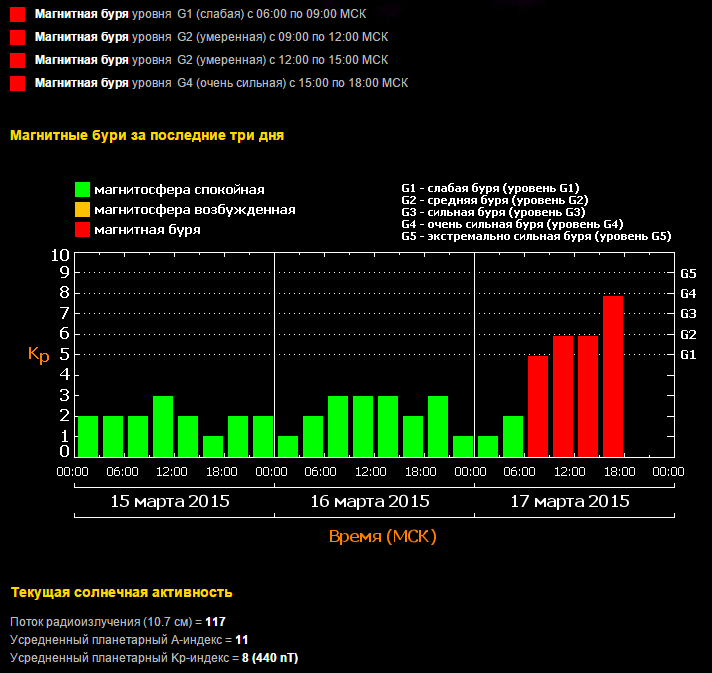Click the G1 marker on the right axis scale
This screenshot has height=673, width=712.
point(688,354)
